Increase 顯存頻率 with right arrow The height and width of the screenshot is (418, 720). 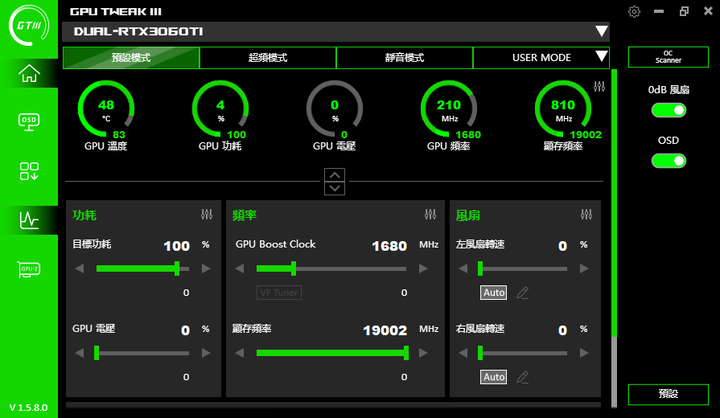(x=423, y=353)
